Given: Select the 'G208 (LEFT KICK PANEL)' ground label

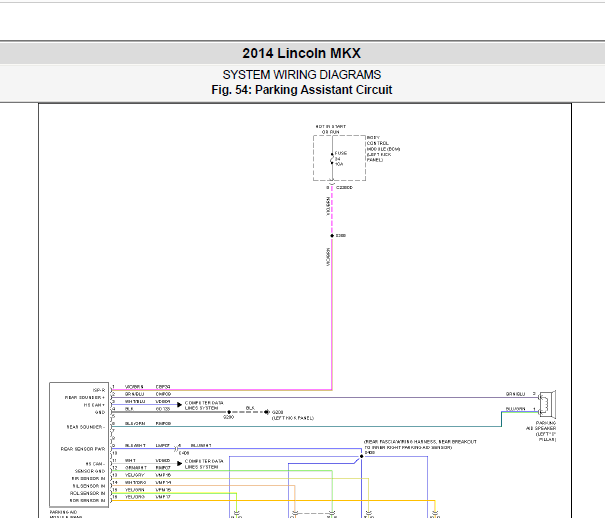Looking at the screenshot, I should [x=292, y=415].
